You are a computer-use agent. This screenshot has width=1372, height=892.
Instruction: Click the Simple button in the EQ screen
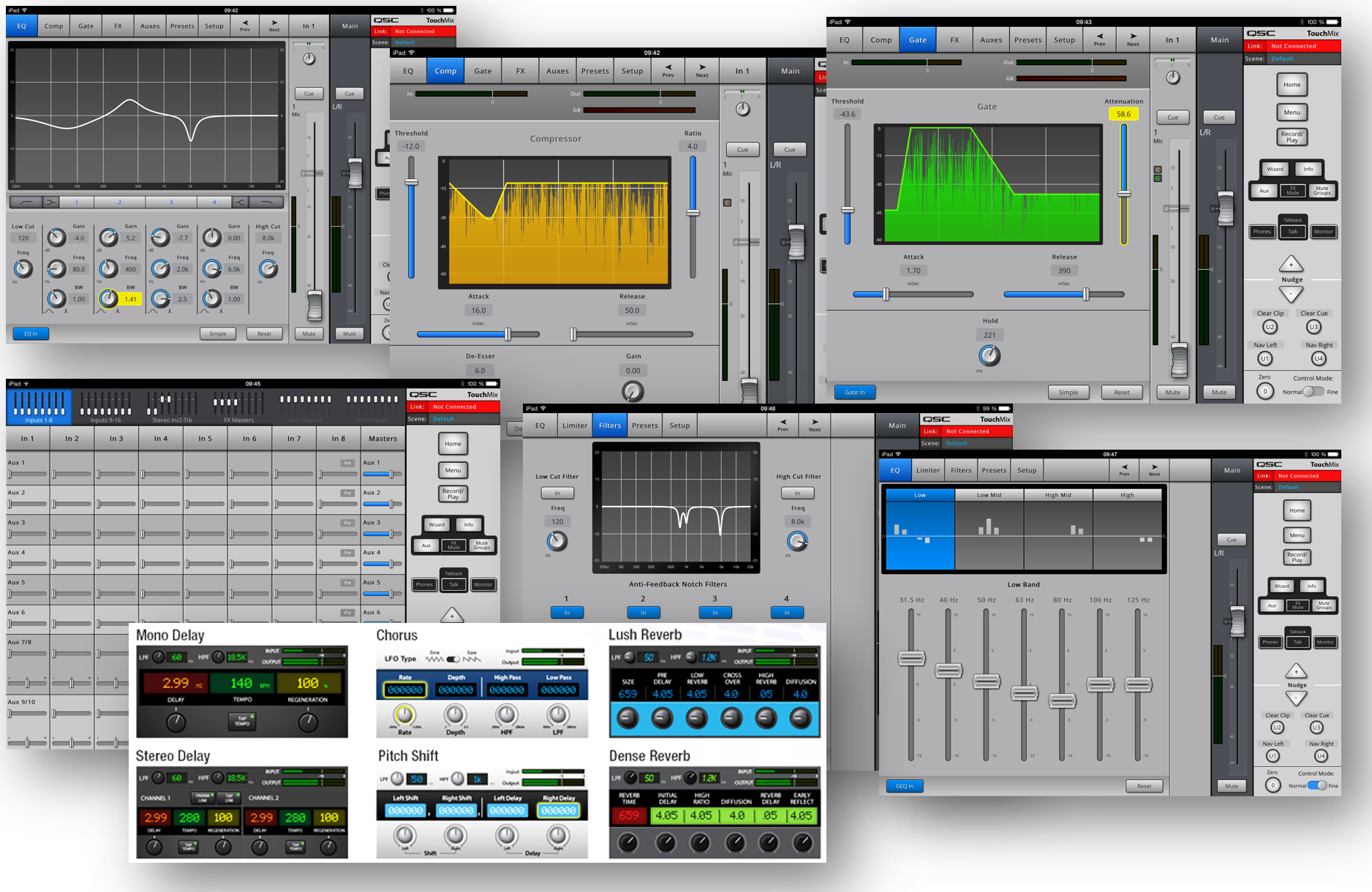click(218, 333)
